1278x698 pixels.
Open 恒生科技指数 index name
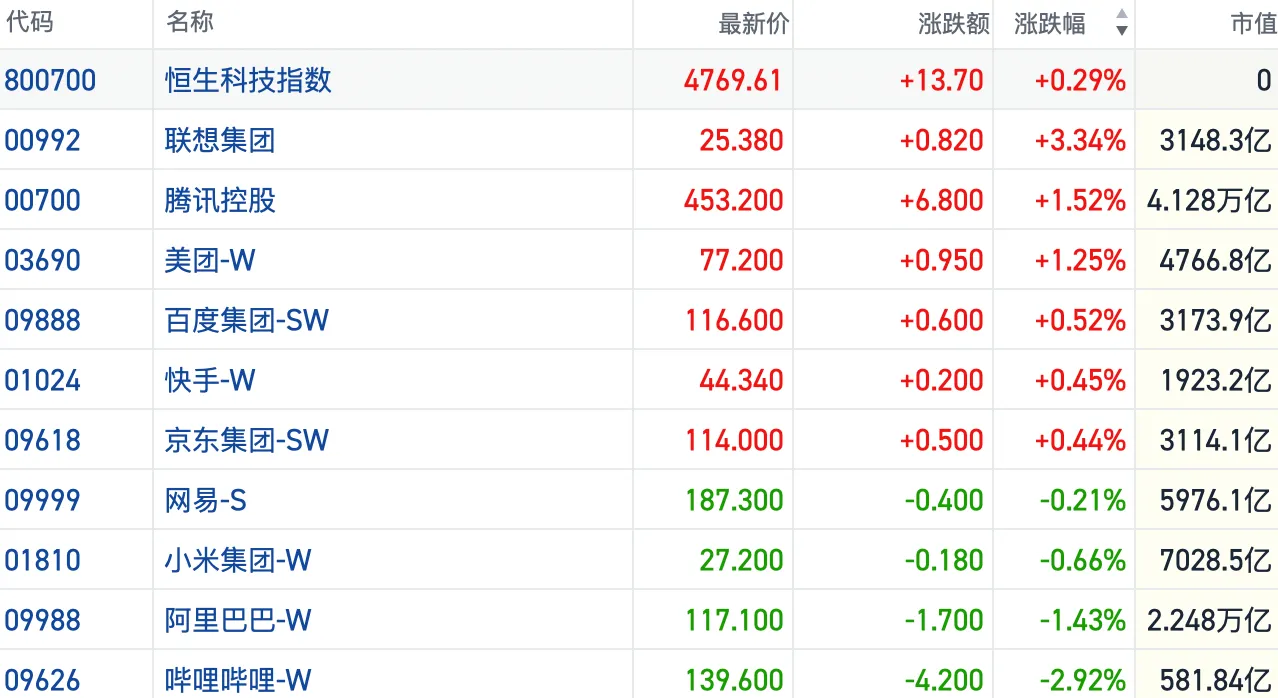pos(249,80)
